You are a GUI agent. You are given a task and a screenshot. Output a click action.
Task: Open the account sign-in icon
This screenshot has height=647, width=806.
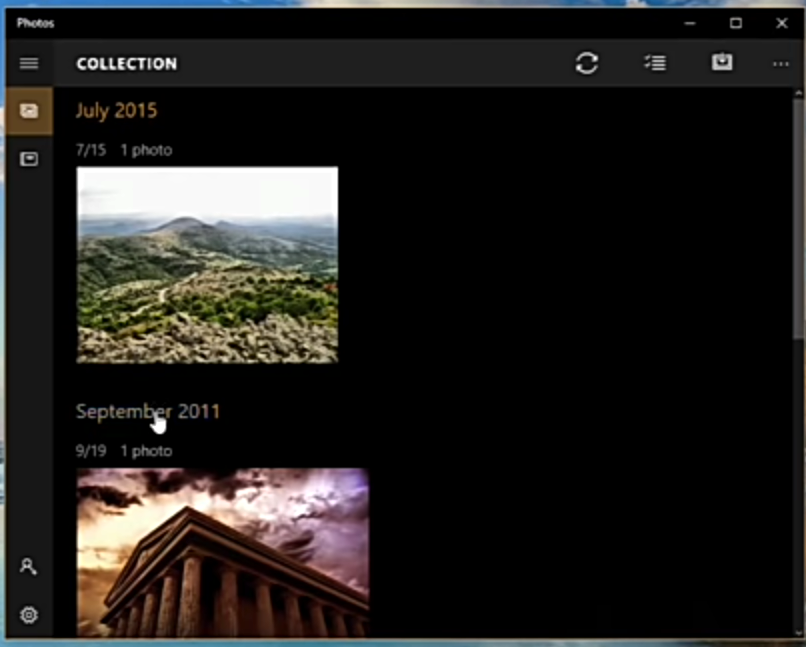pos(28,566)
